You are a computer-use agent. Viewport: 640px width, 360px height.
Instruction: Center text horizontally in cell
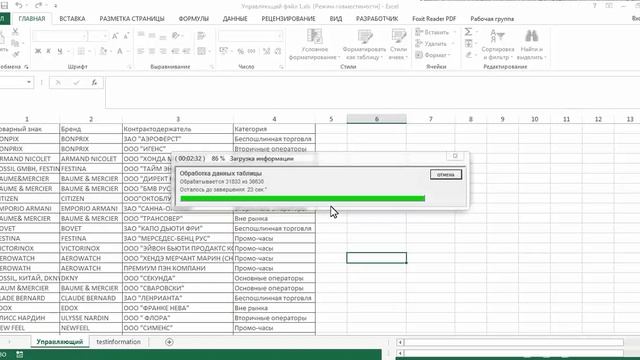pyautogui.click(x=152, y=51)
